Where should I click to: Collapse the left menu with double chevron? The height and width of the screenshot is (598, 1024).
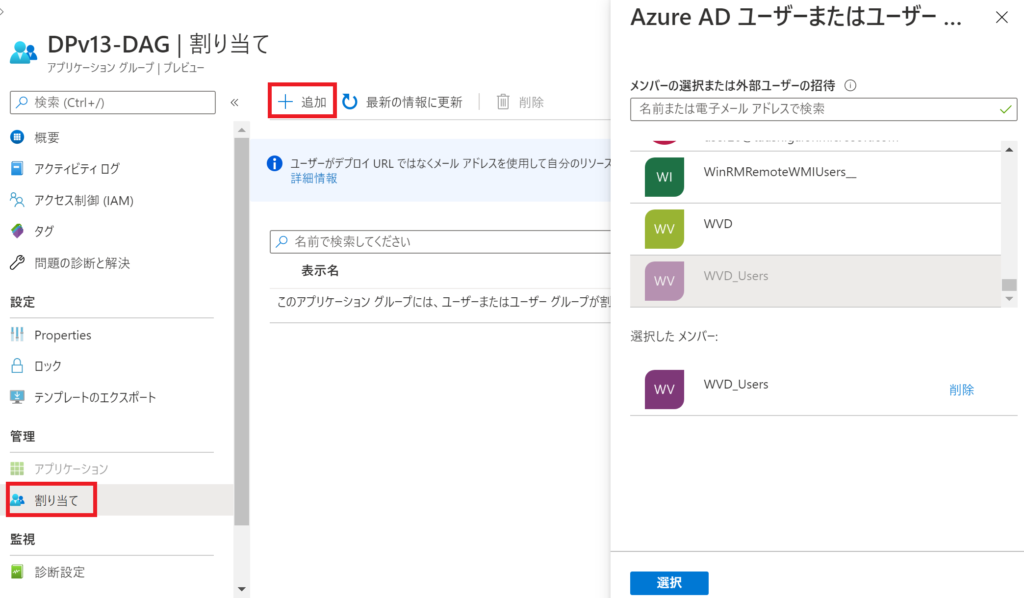(x=234, y=102)
